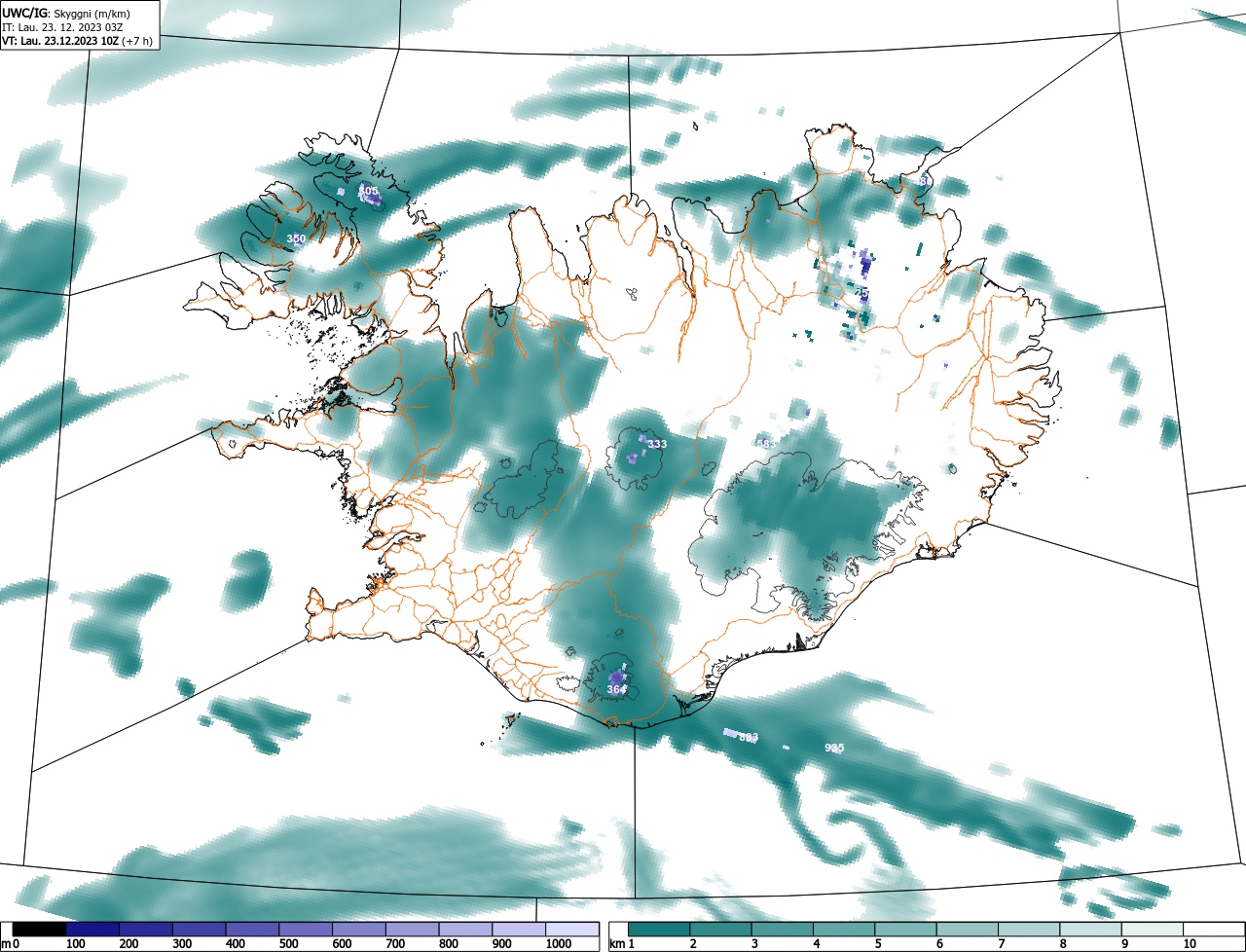The height and width of the screenshot is (952, 1246).
Task: Click the 'VT: Lau. 23.12.2023 10Z (+7 h)' line
Action: [x=75, y=41]
